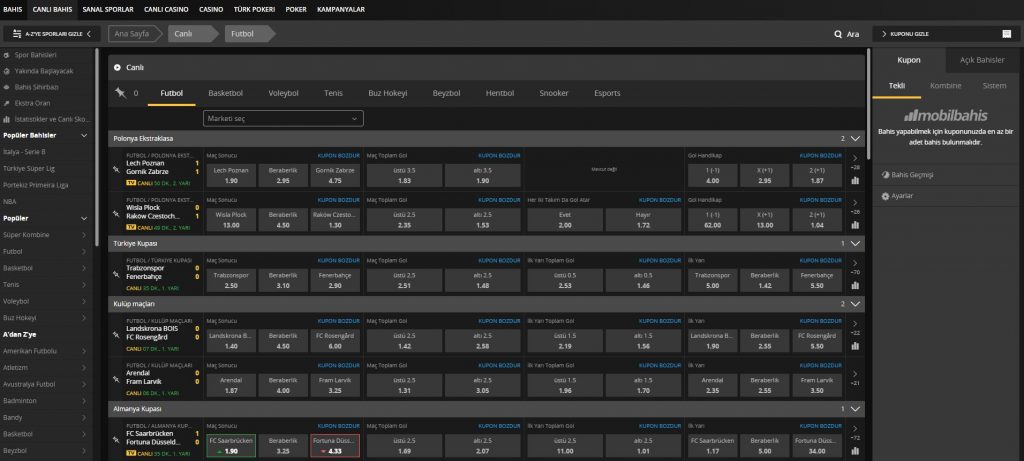Open statistics chart for Landskrona BOIS match

tap(855, 346)
